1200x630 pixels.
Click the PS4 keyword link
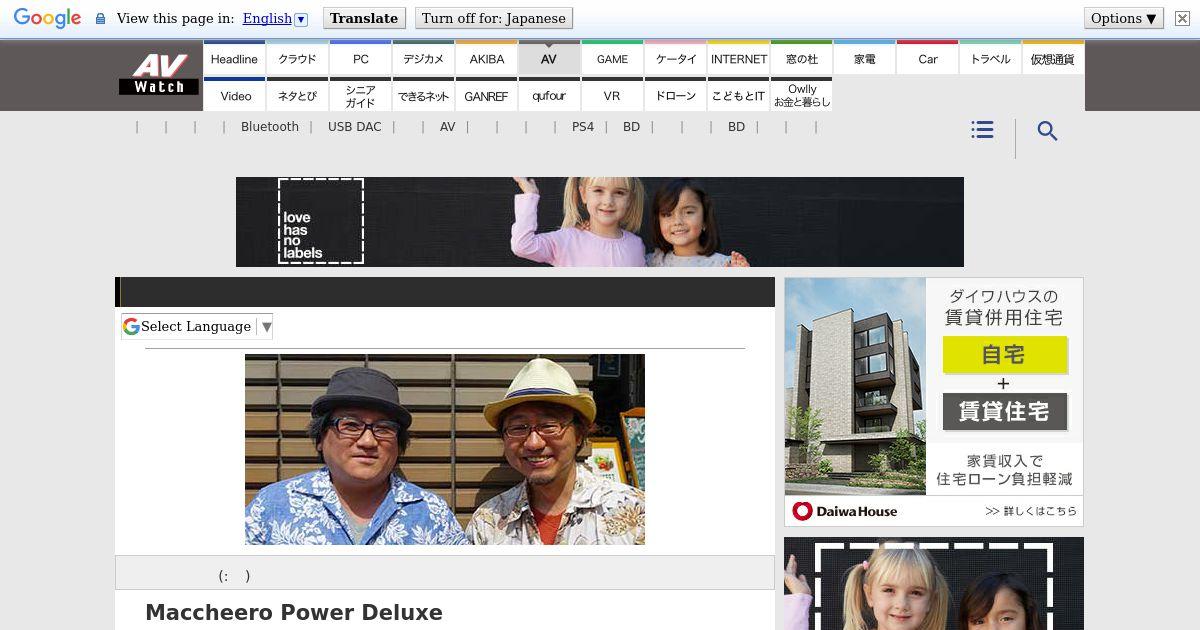point(583,127)
